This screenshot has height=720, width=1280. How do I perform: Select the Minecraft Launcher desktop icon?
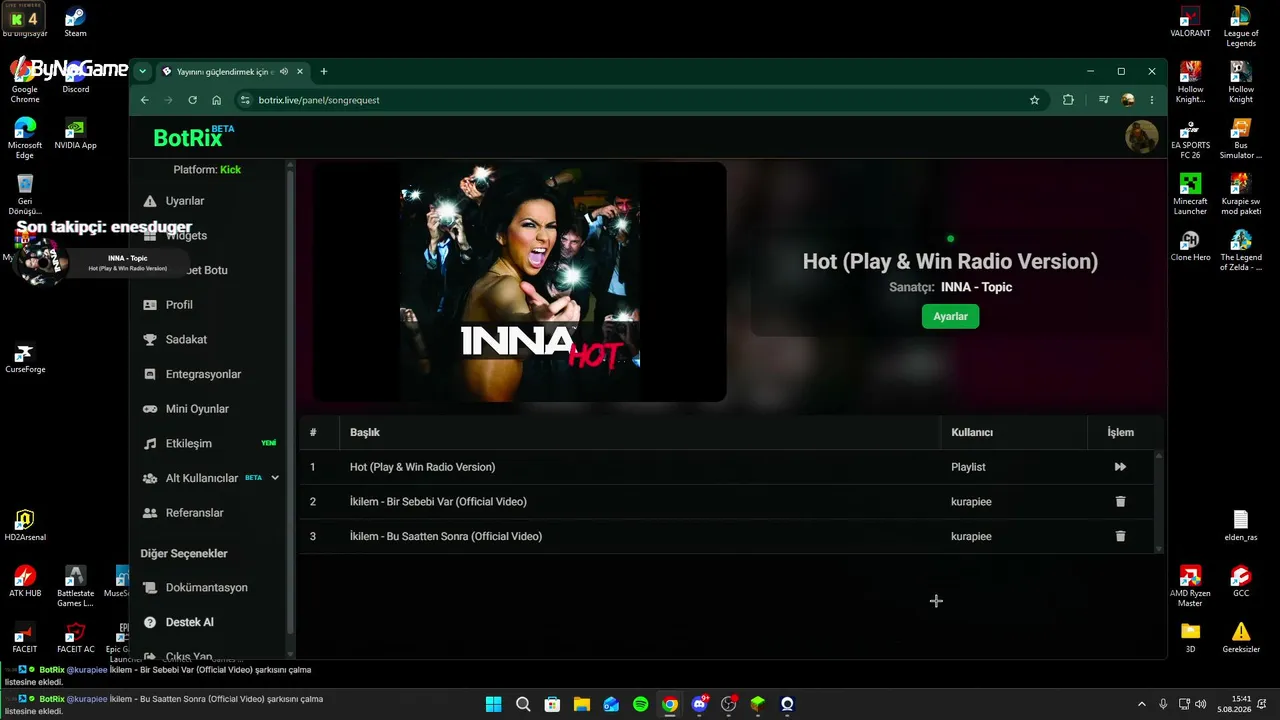pos(1190,195)
